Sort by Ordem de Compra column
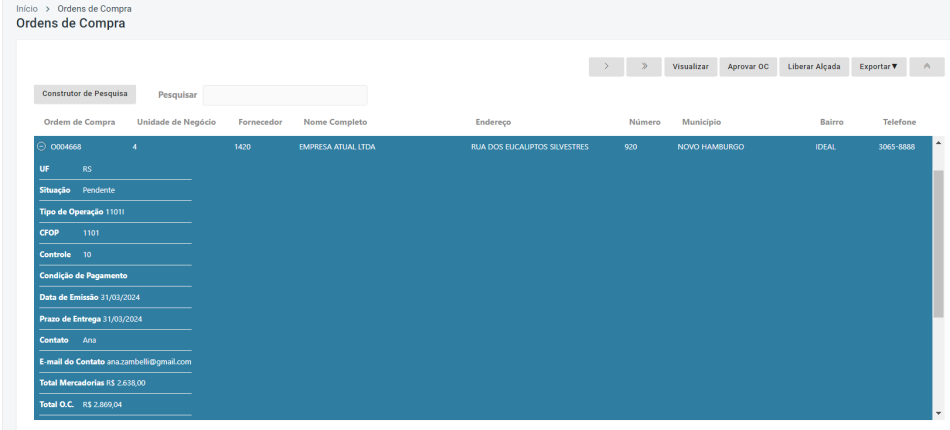 pos(79,122)
